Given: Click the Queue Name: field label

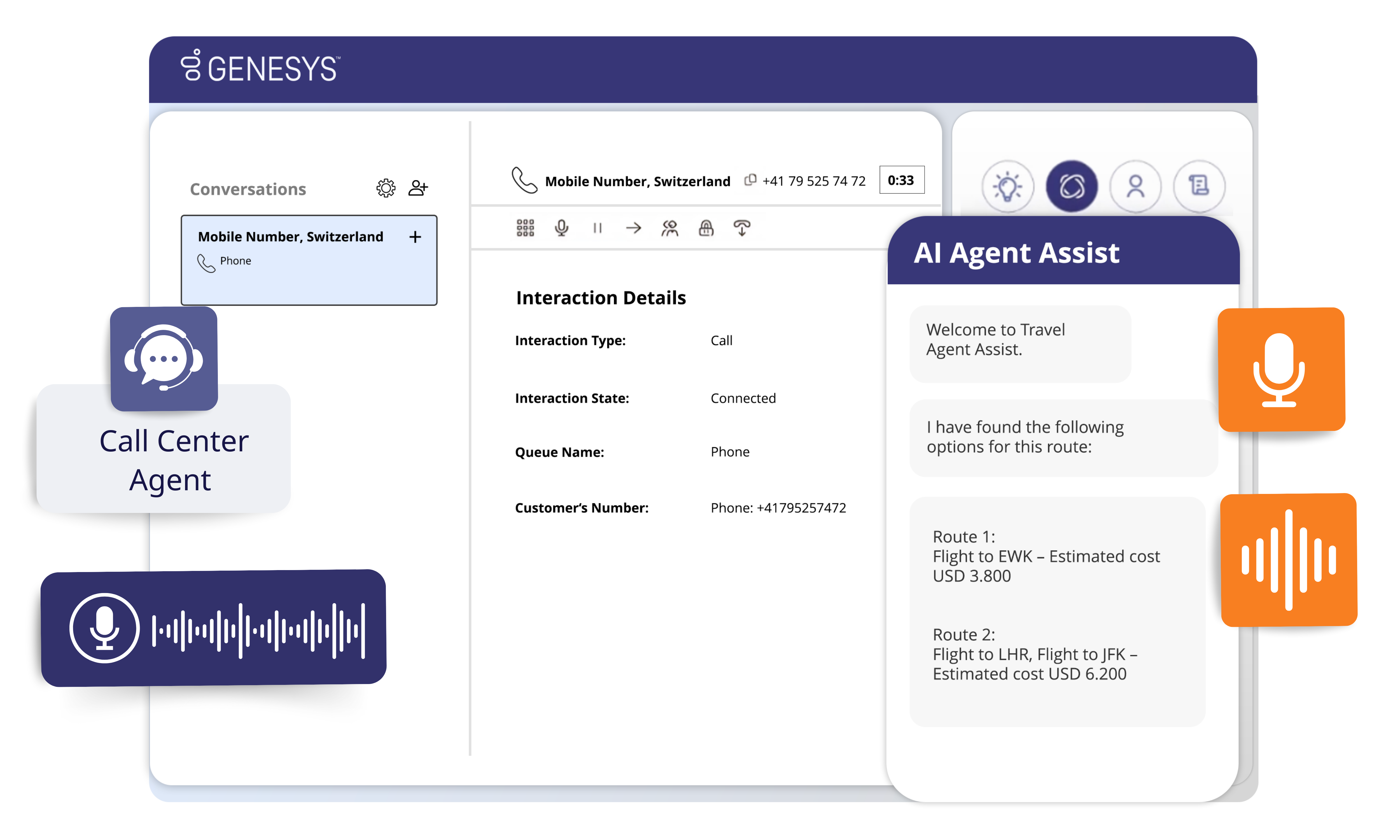Looking at the screenshot, I should click(x=560, y=452).
